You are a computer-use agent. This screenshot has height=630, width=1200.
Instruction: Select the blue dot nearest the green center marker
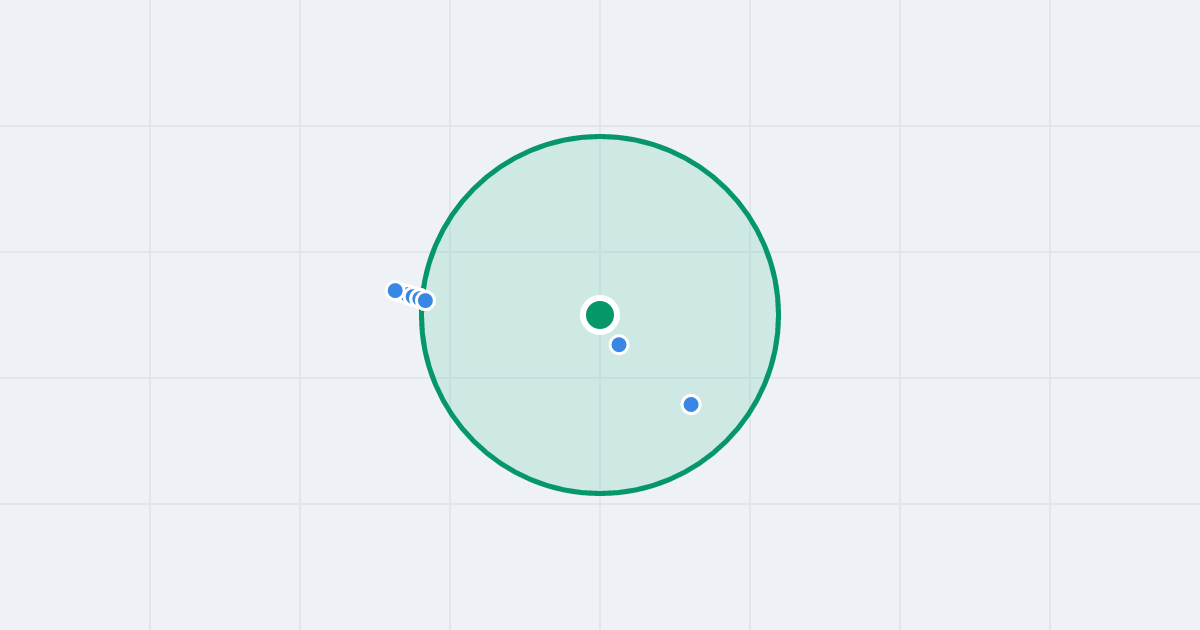619,345
